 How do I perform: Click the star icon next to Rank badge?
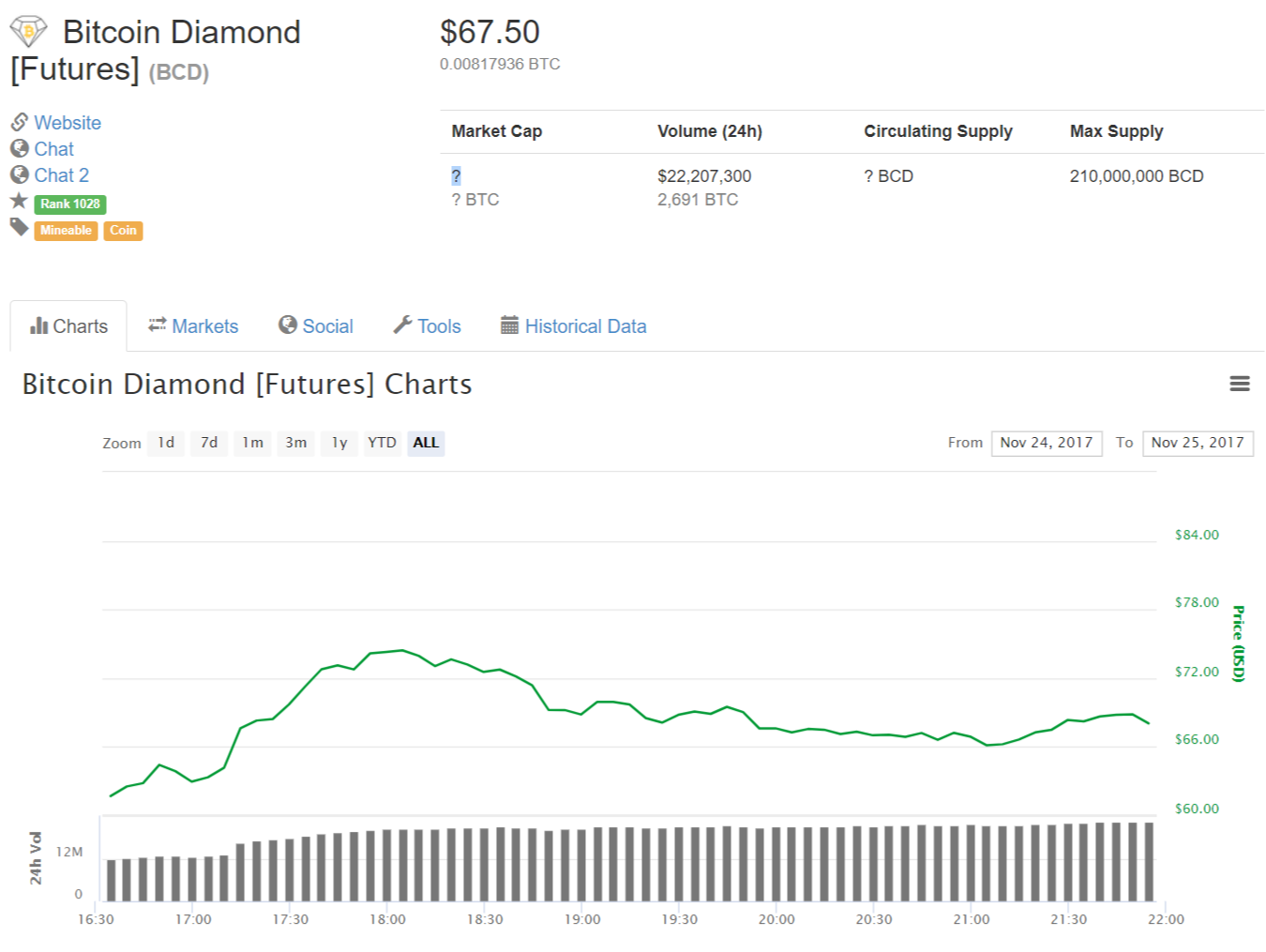point(19,201)
